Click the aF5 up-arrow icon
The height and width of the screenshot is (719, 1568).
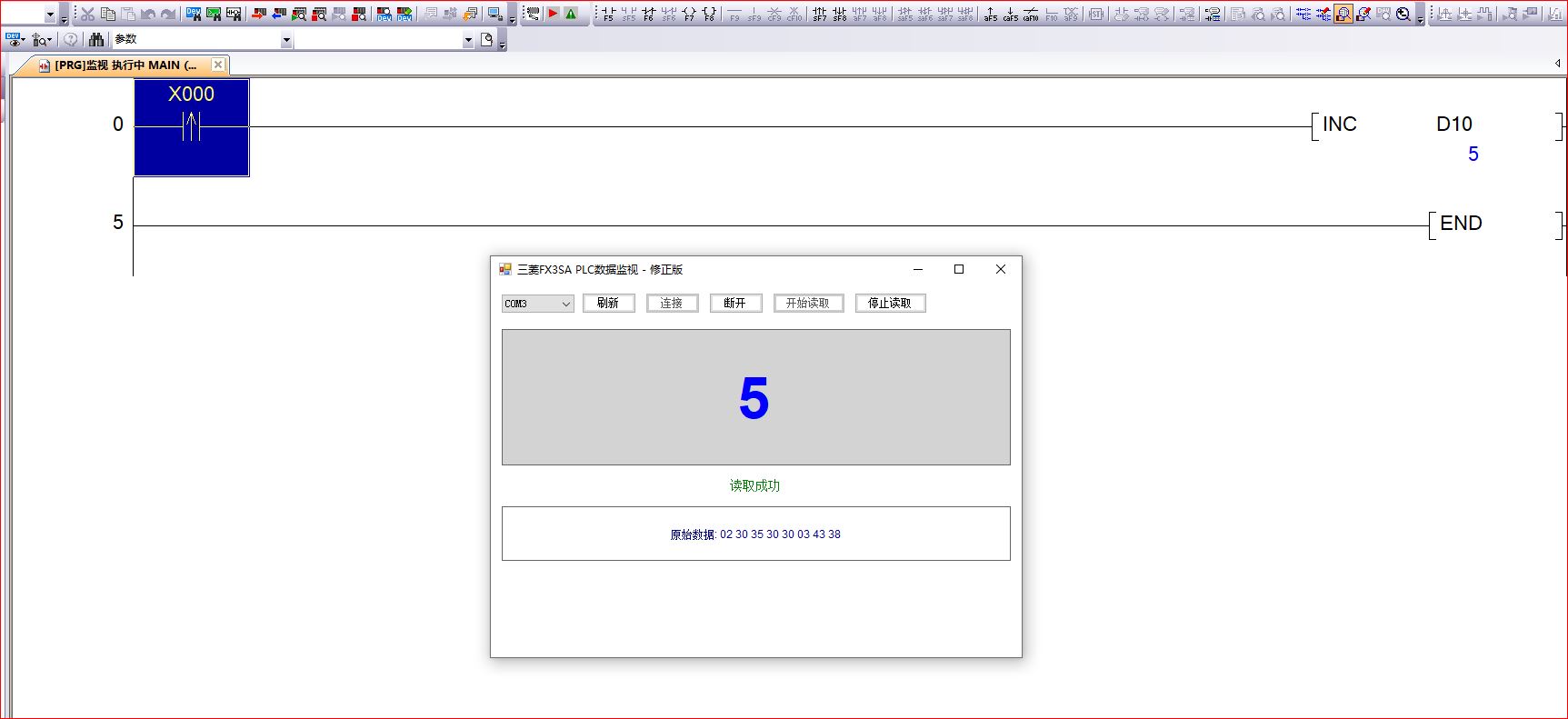(991, 14)
